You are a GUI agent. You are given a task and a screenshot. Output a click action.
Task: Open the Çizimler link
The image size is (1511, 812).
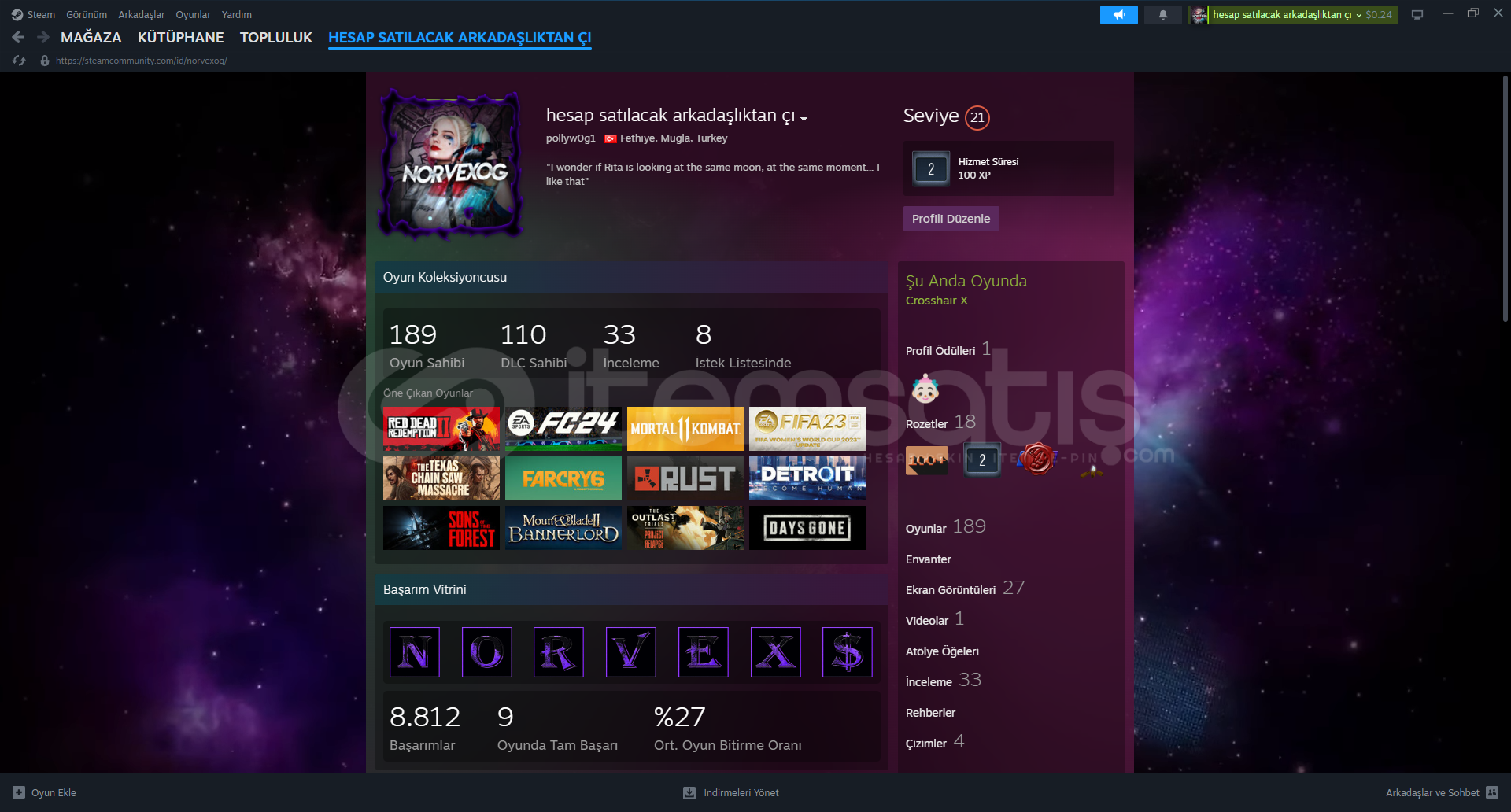pos(926,744)
